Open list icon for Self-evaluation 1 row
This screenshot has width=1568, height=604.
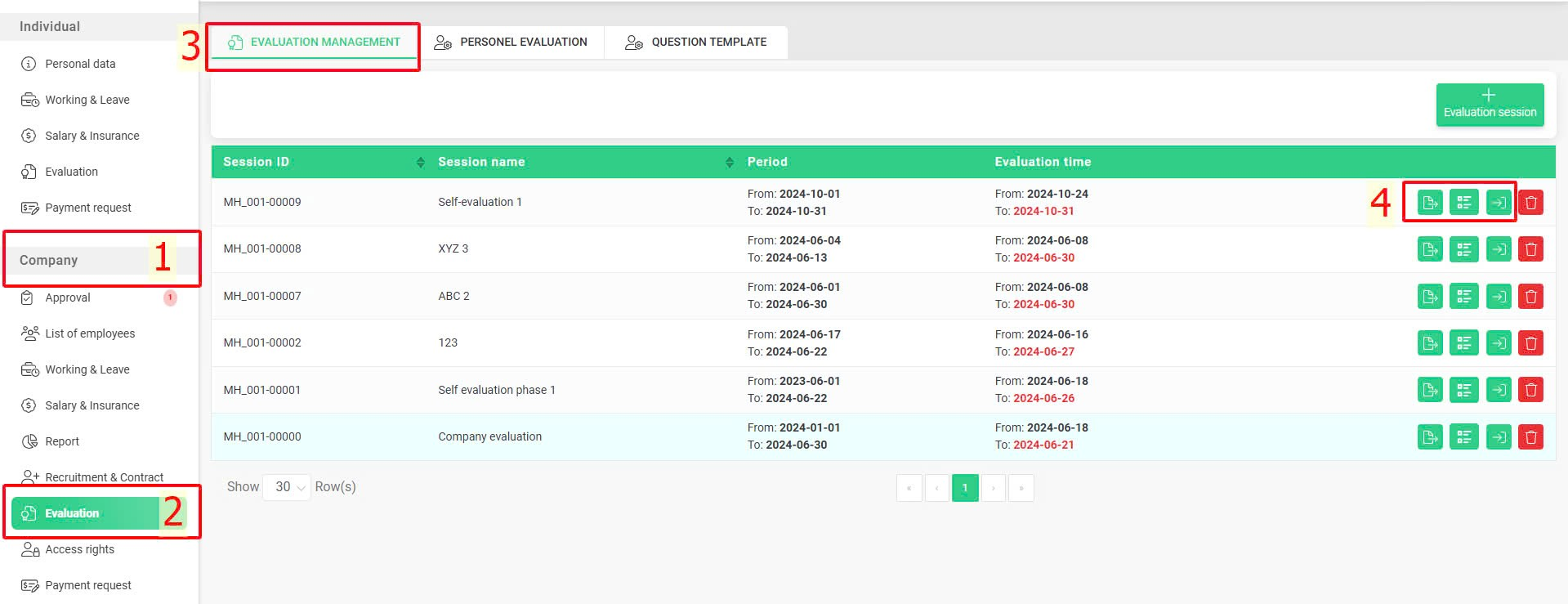point(1463,203)
